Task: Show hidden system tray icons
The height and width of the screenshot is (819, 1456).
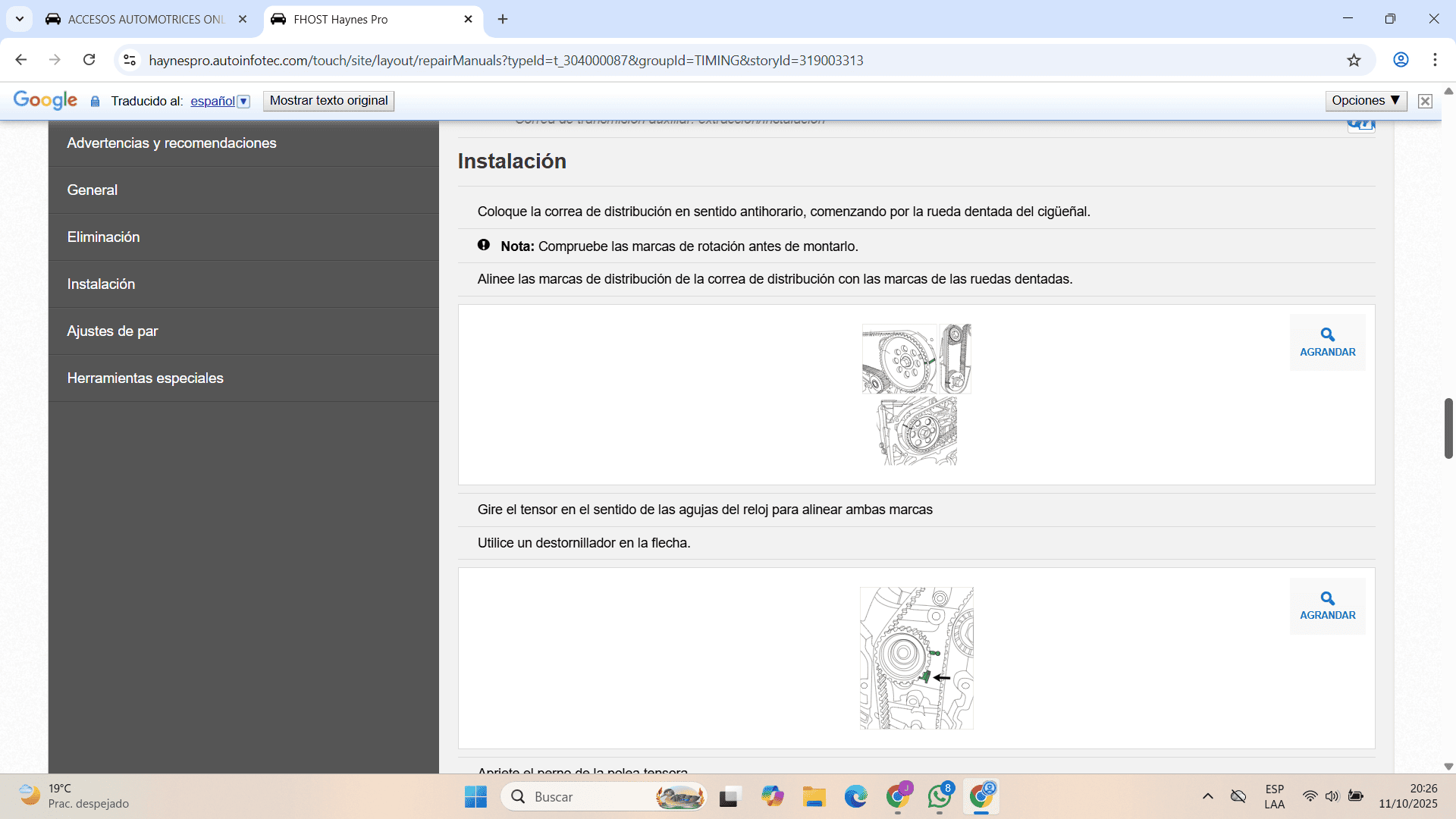Action: [x=1207, y=796]
